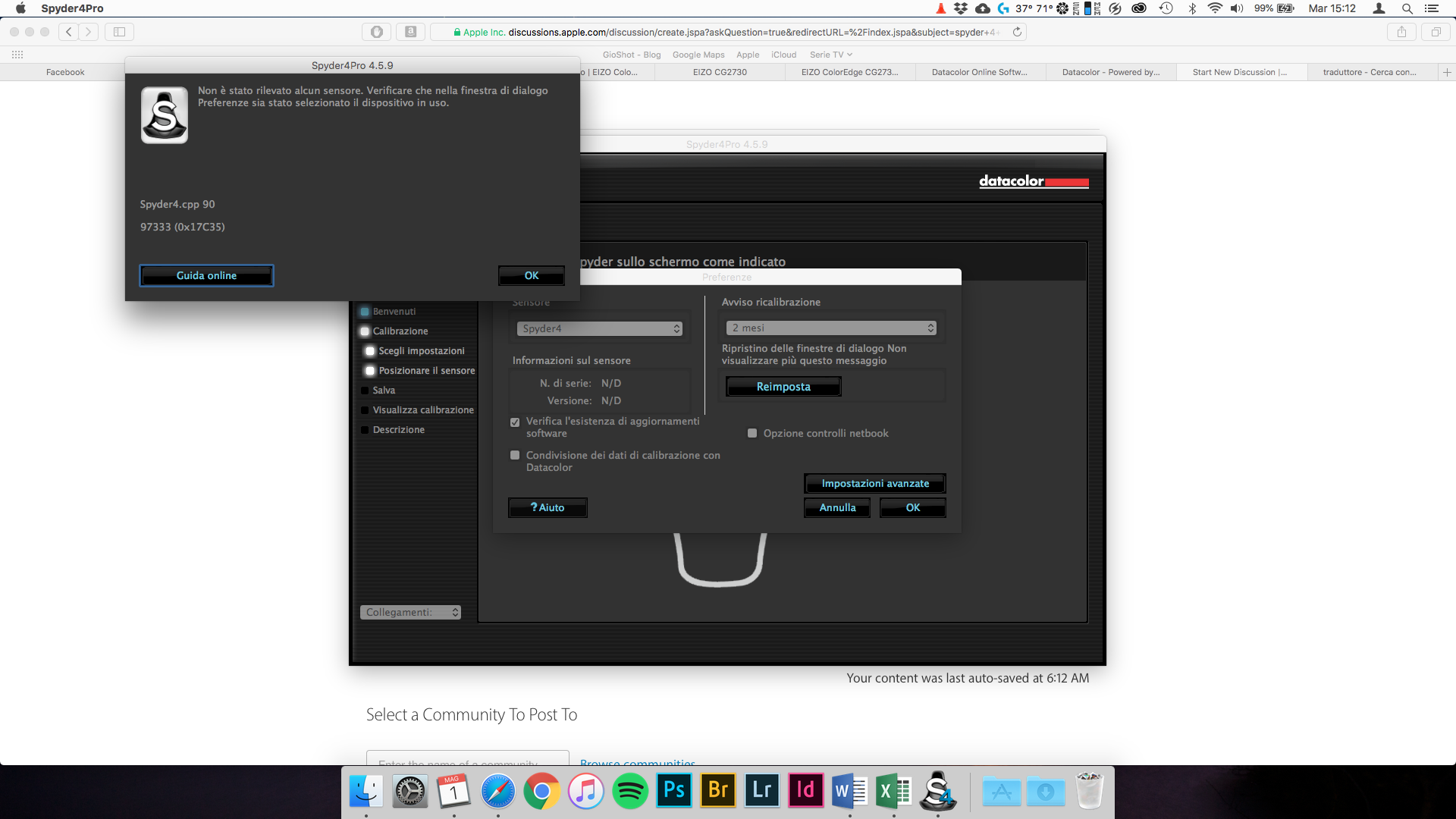Click the Spyder4Pro icon in the Dock
The image size is (1456, 819).
coord(937,792)
